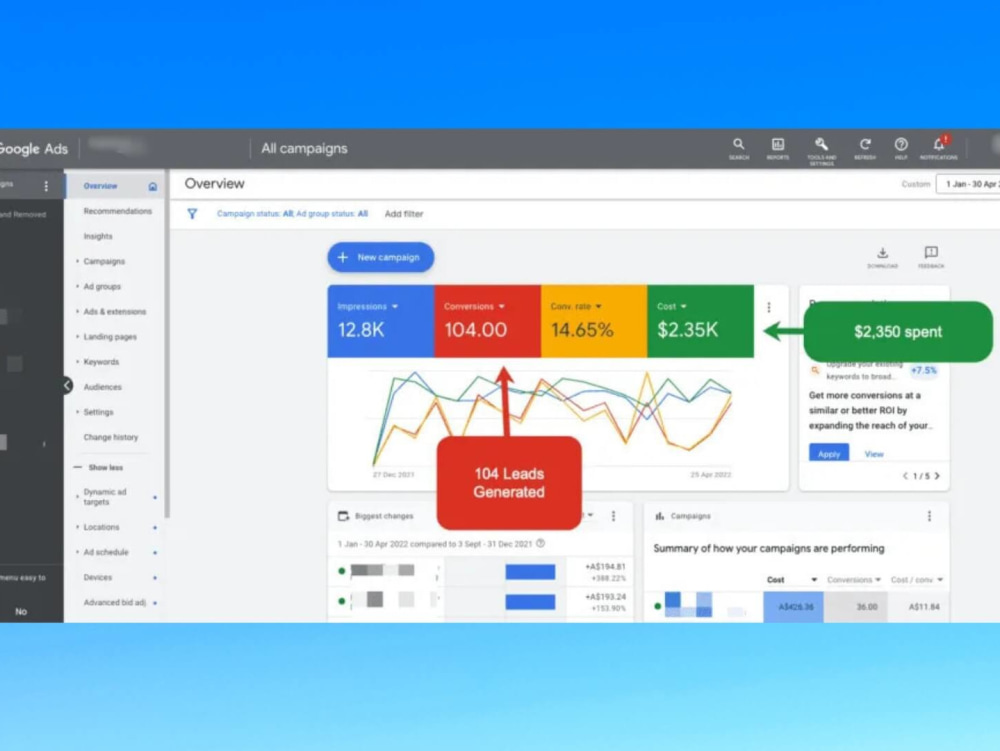This screenshot has width=1000, height=751.
Task: Open the Cost column dropdown in Campaigns card
Action: (814, 580)
